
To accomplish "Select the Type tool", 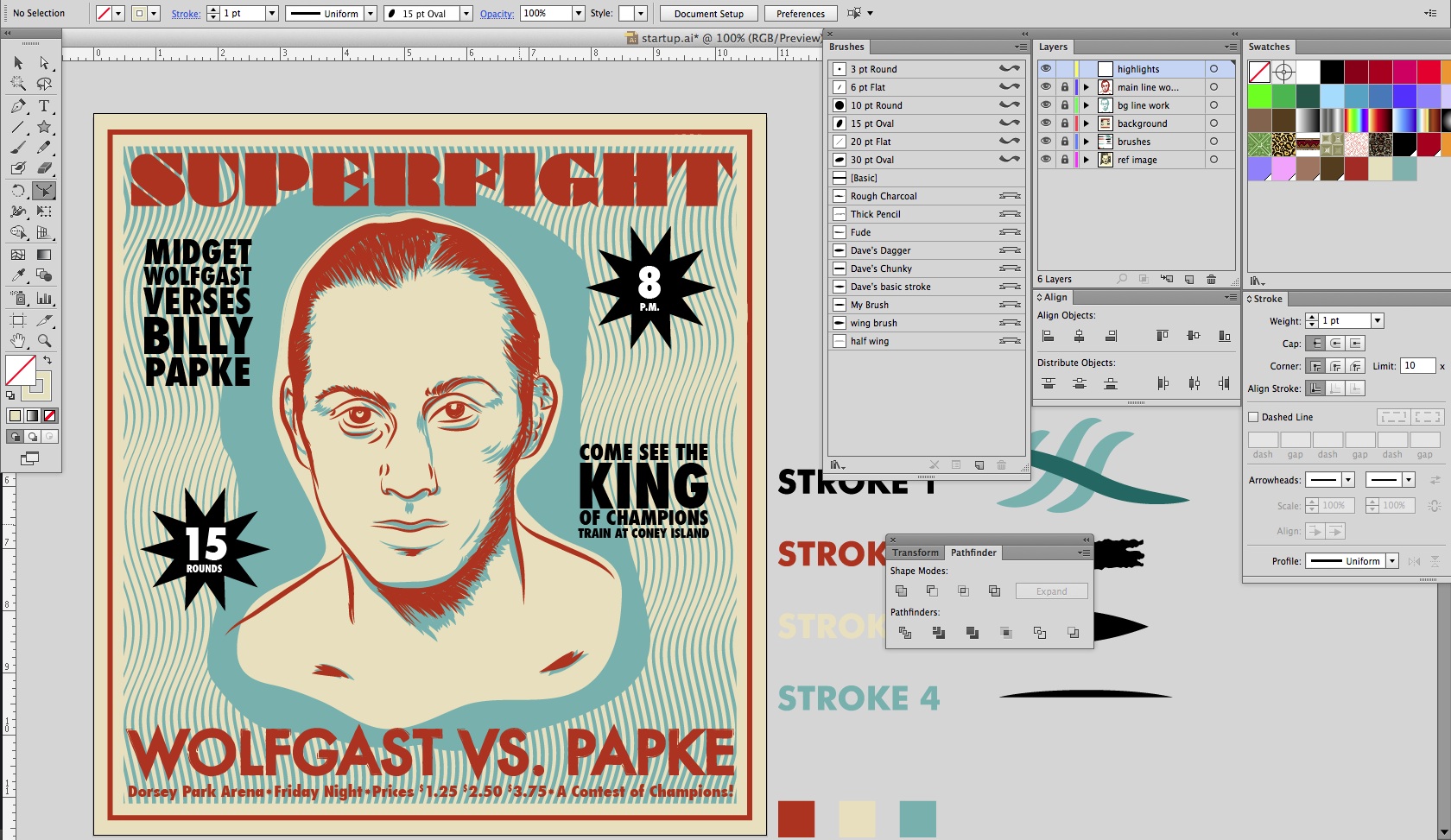I will [44, 106].
